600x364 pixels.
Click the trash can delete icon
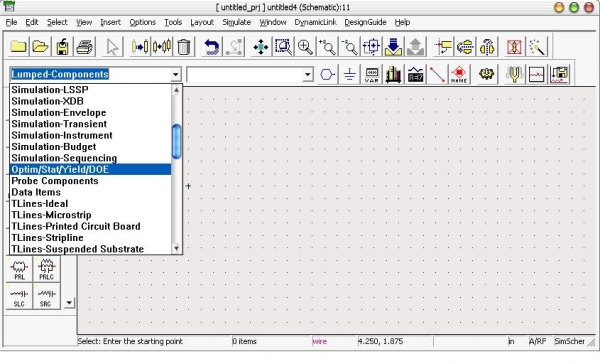[x=184, y=47]
